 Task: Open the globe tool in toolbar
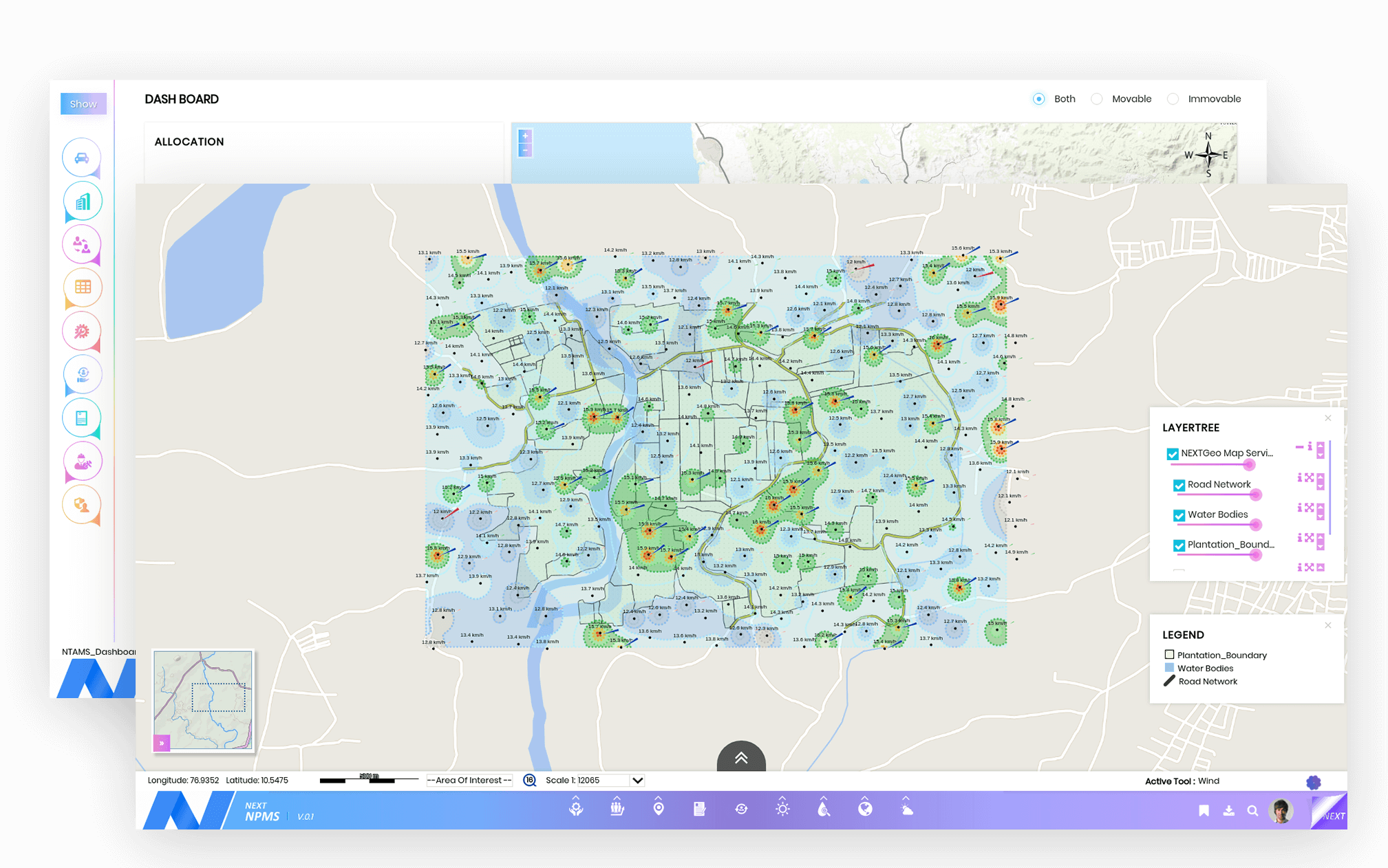pyautogui.click(x=865, y=809)
